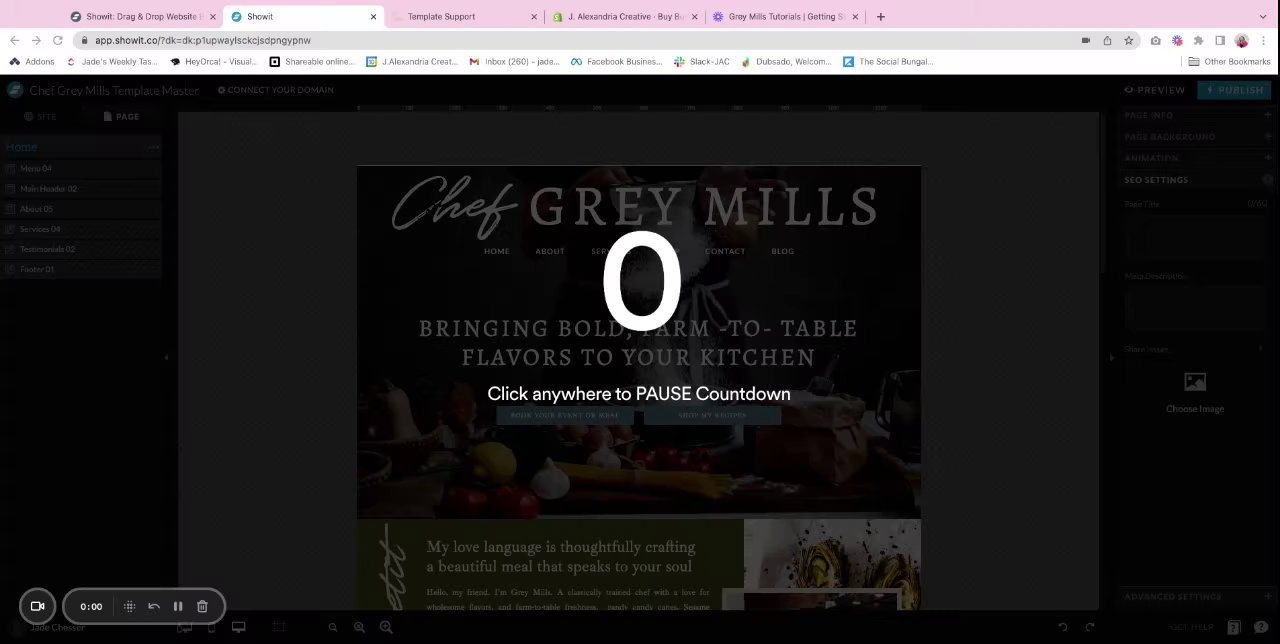Screen dimensions: 1280x644
Task: Grab the Loom control bar grip icon
Action: click(x=129, y=606)
